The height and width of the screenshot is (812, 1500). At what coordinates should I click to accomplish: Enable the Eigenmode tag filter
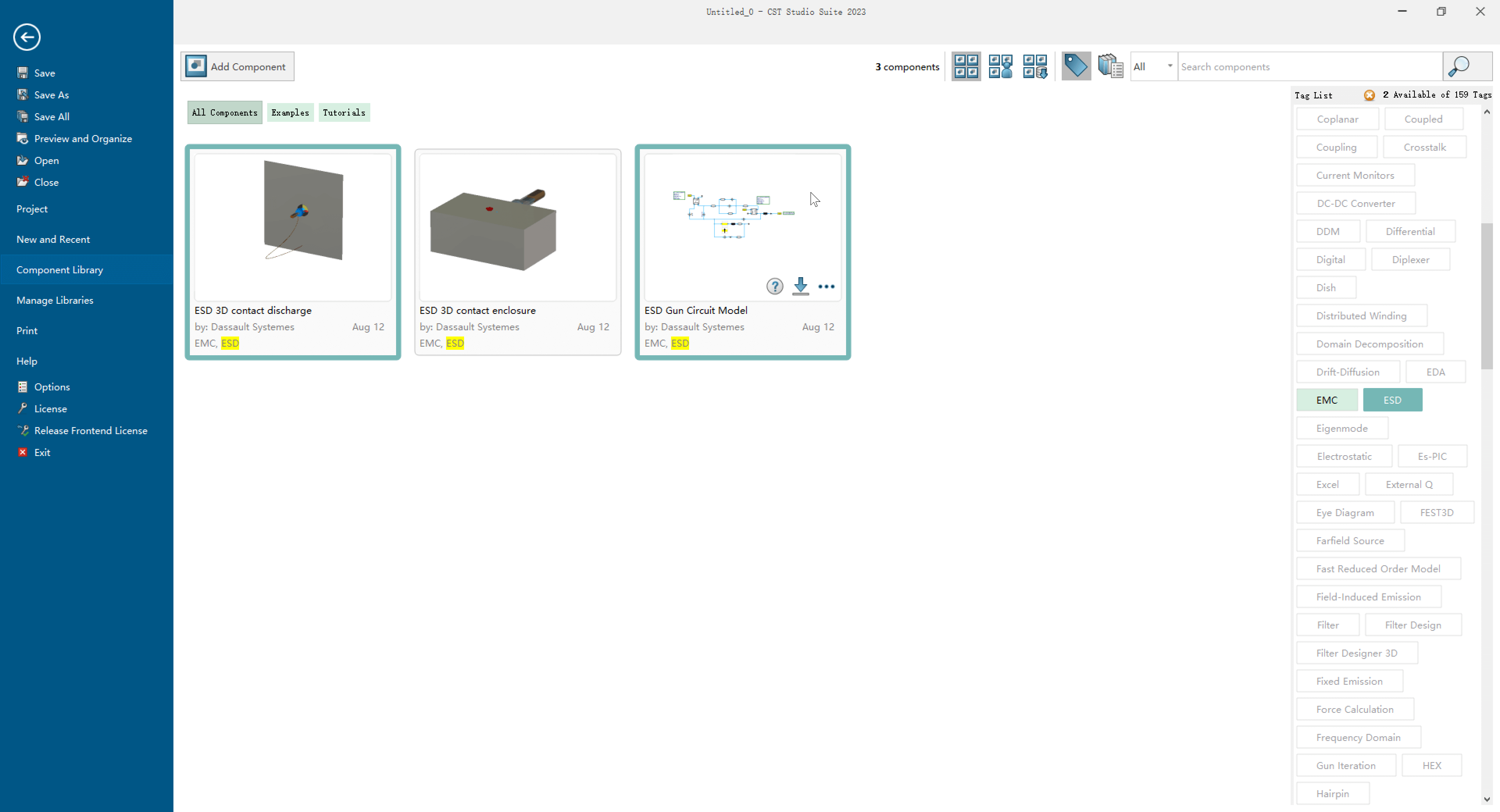pyautogui.click(x=1342, y=428)
